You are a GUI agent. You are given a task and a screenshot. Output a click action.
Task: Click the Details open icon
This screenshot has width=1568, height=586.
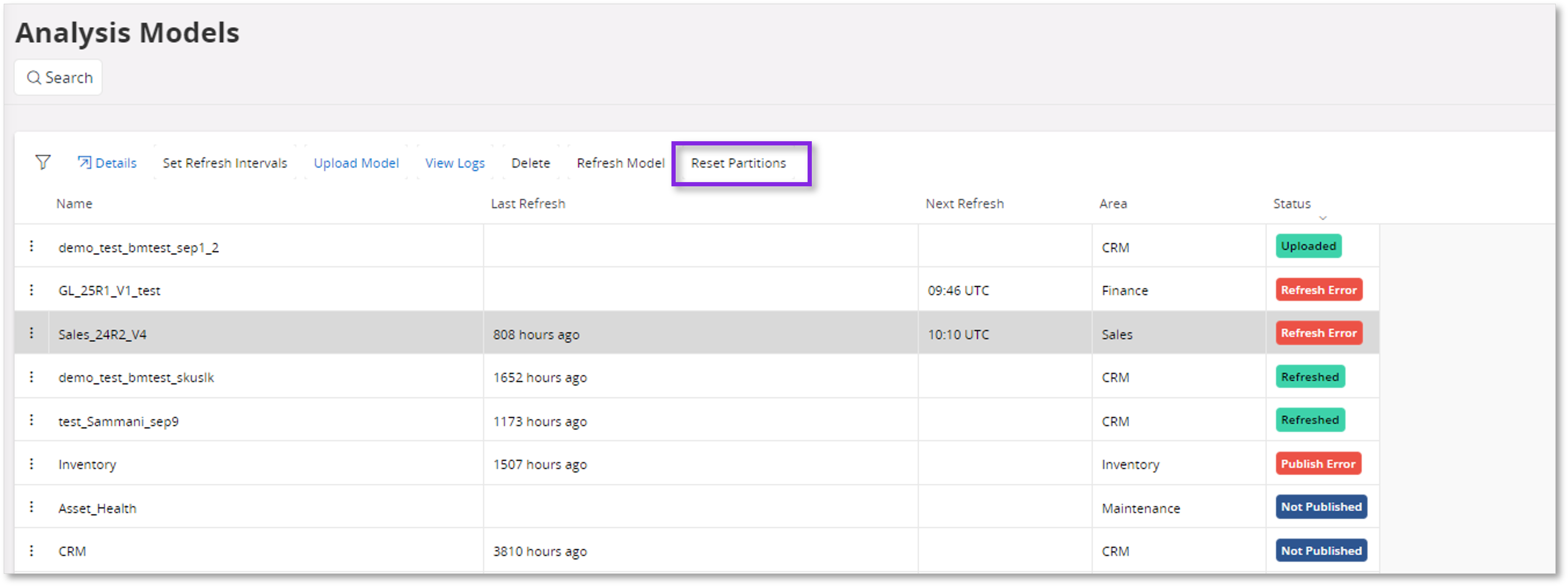[x=84, y=162]
